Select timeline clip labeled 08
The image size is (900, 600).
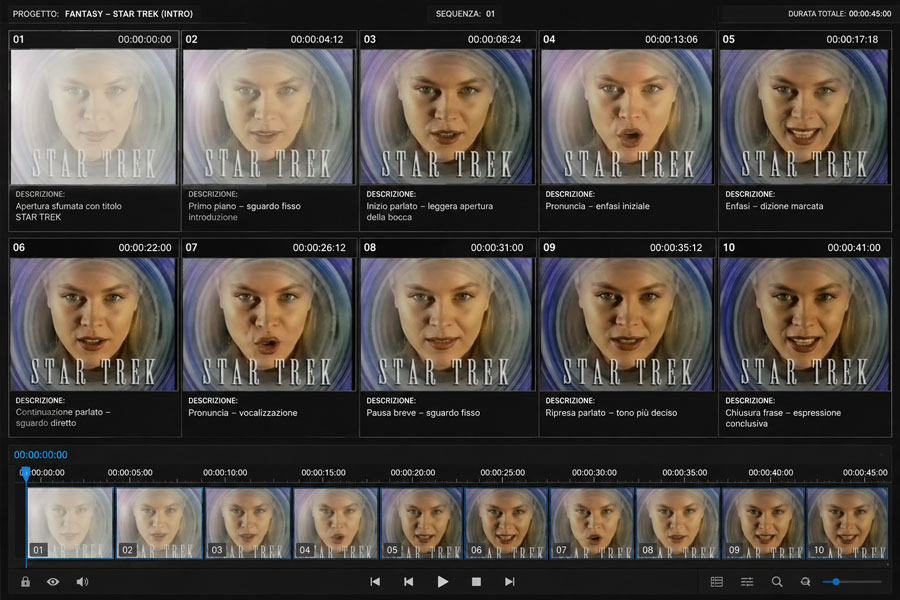point(678,523)
